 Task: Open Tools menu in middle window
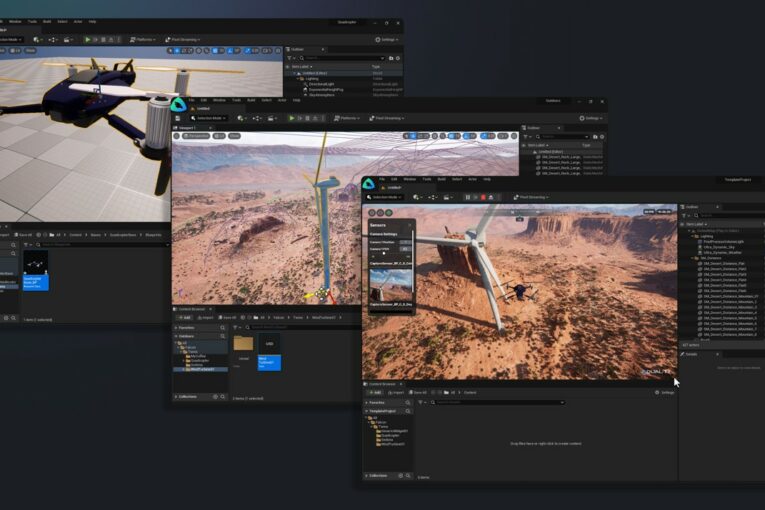(x=237, y=100)
